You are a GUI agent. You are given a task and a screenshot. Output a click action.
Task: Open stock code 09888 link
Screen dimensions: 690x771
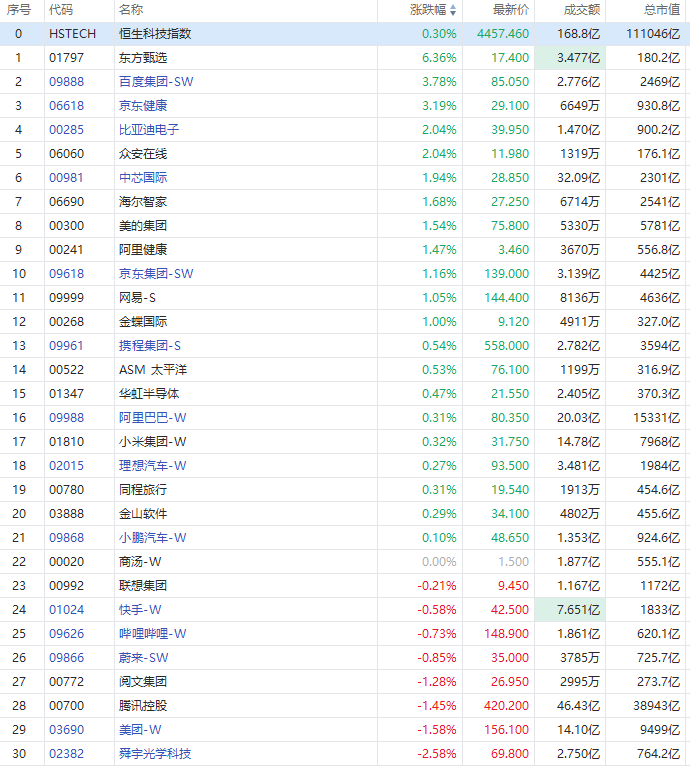(x=67, y=82)
